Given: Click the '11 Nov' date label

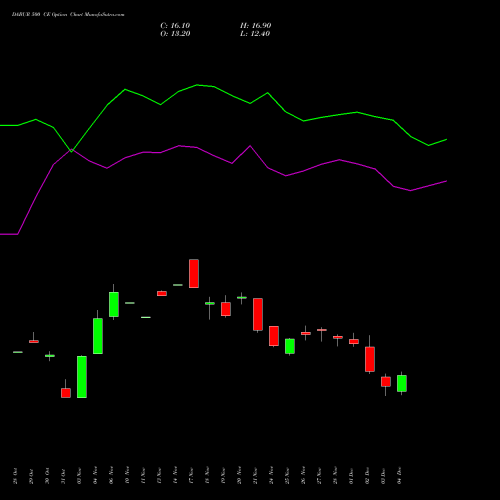Looking at the screenshot, I should pyautogui.click(x=143, y=475).
